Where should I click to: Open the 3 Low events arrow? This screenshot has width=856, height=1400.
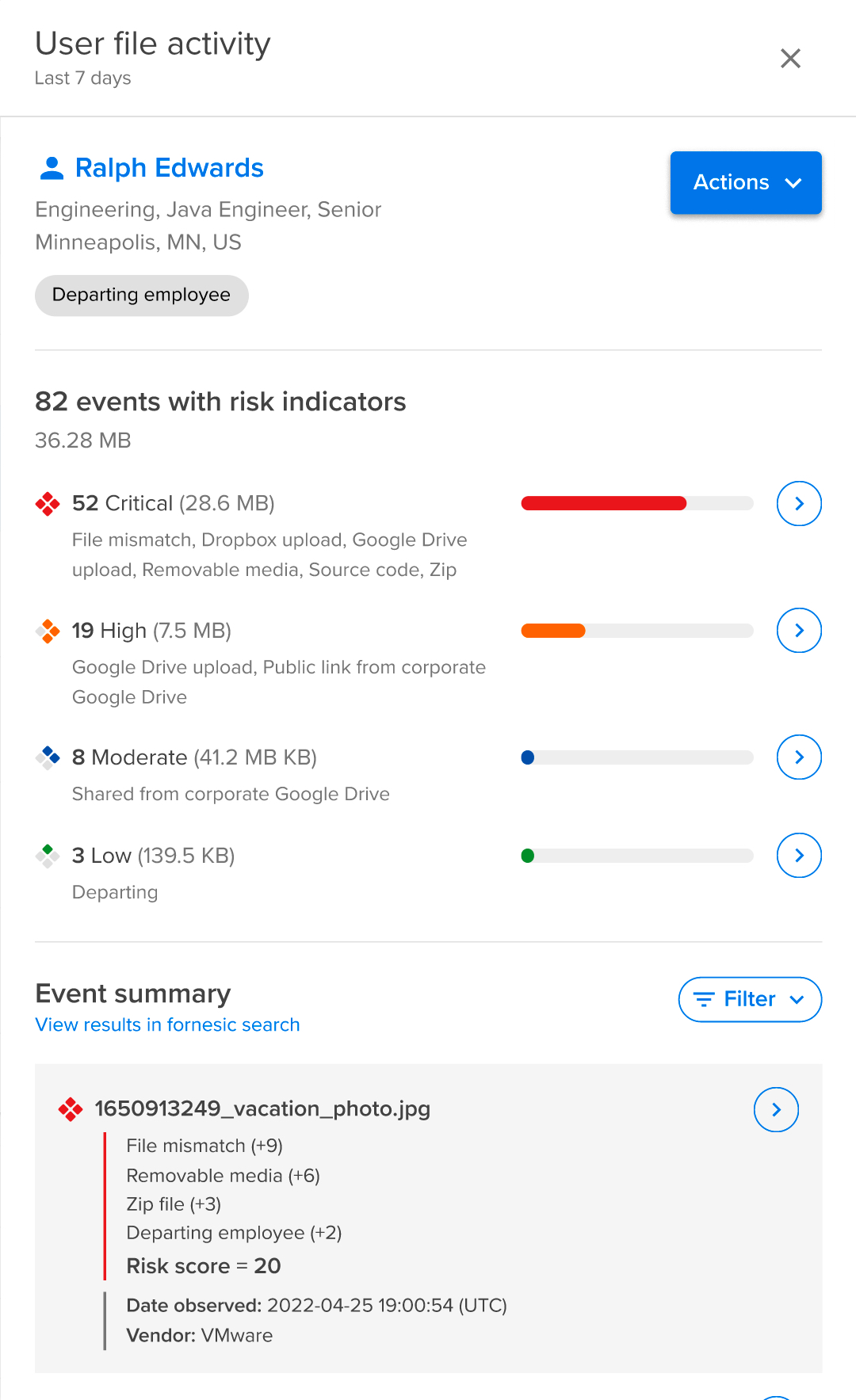coord(798,856)
